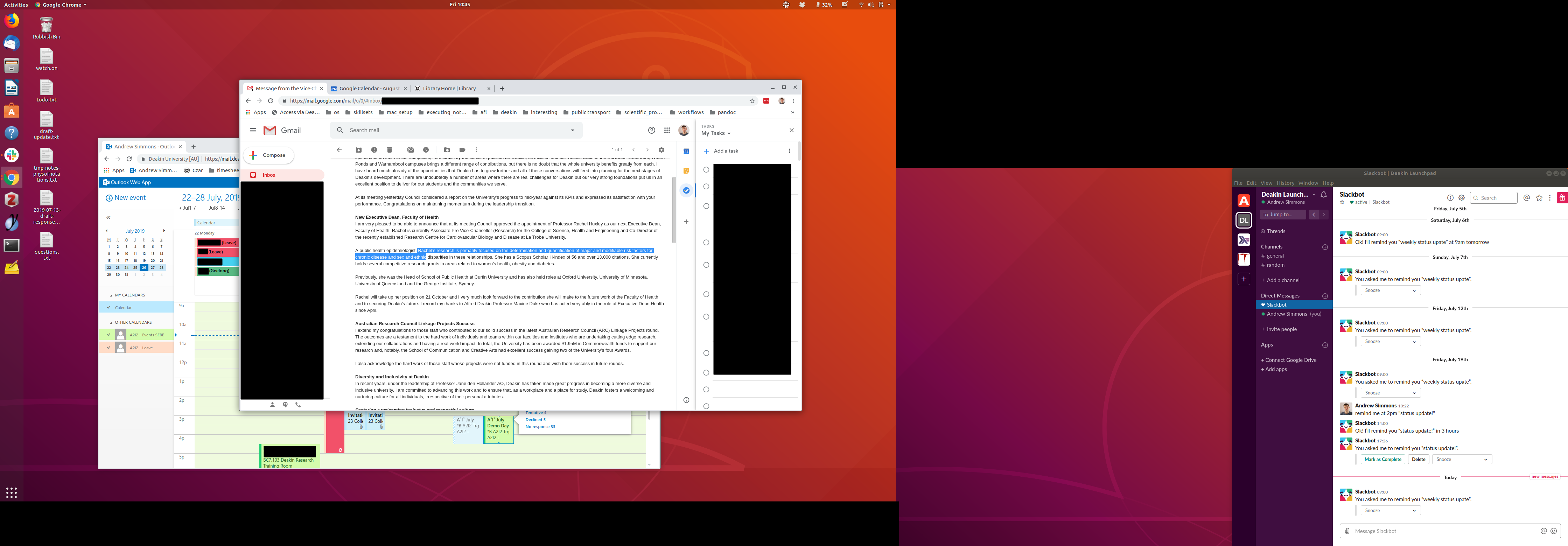The image size is (1568, 546).
Task: Open the My Tasks list dropdown
Action: [x=716, y=133]
